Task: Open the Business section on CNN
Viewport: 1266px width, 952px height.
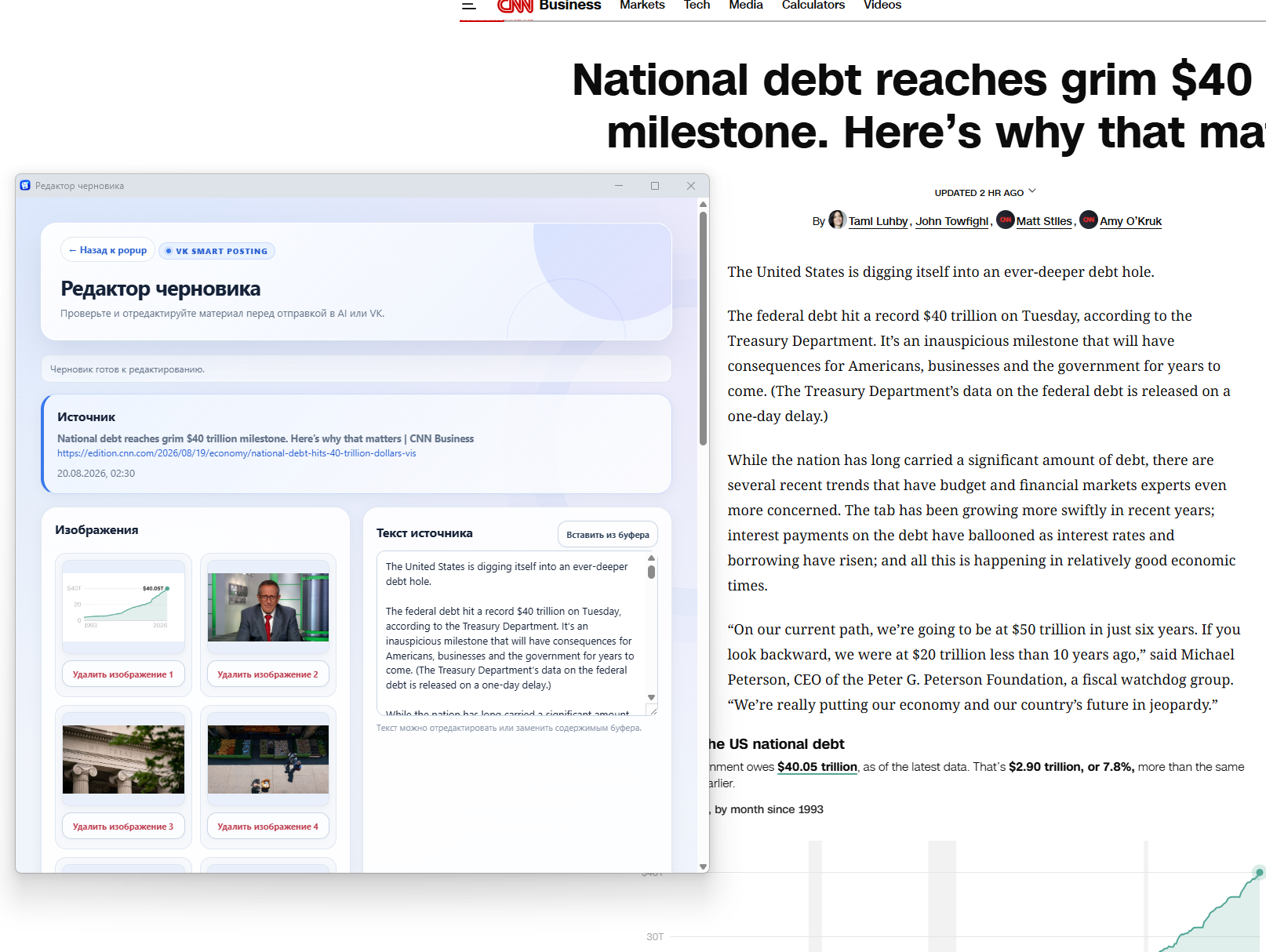Action: 570,5
